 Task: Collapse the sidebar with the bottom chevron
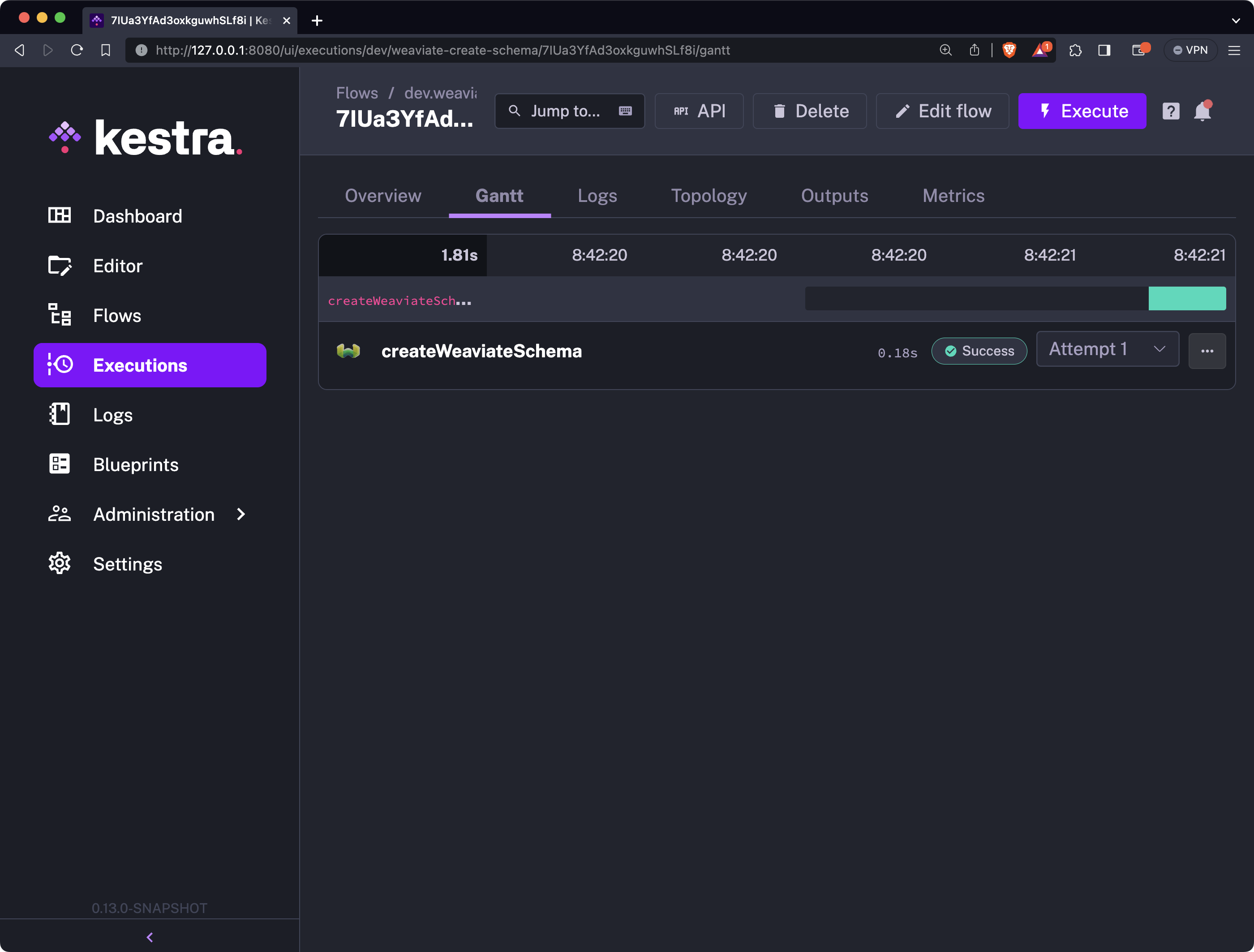150,937
